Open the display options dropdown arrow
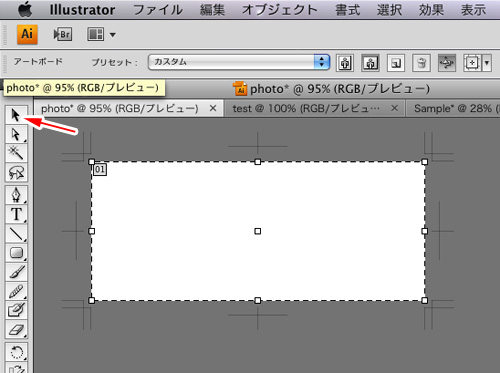Image resolution: width=500 pixels, height=373 pixels. 487,63
